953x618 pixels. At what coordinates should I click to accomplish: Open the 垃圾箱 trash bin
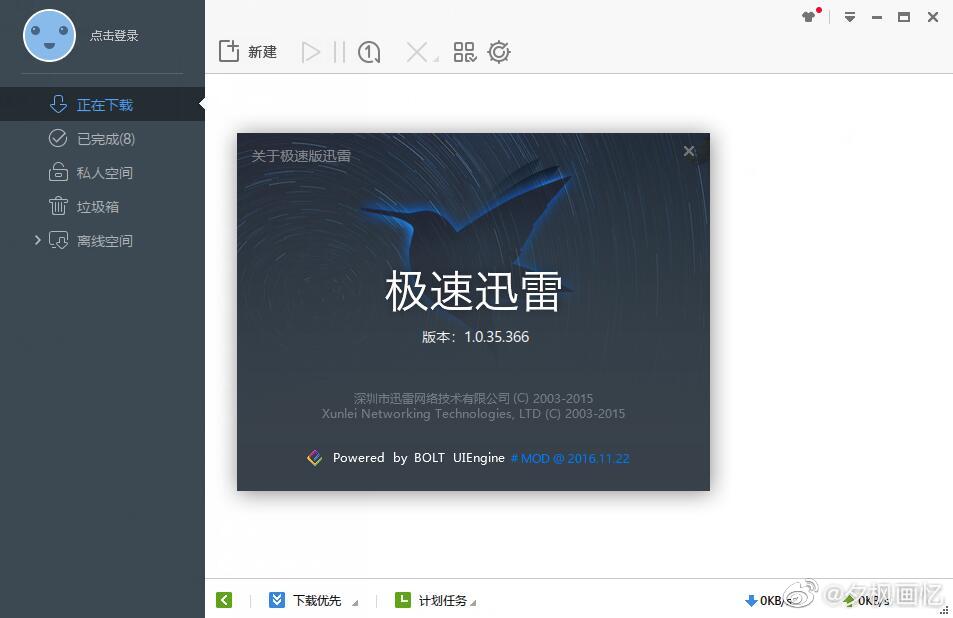(97, 207)
